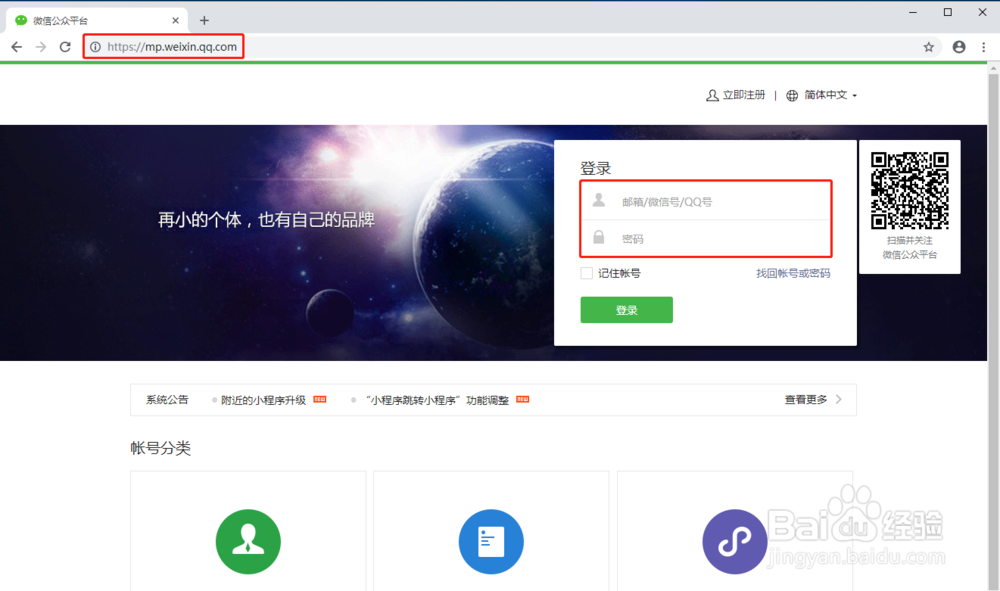Open site information icon in address bar
This screenshot has height=591, width=1000.
95,47
